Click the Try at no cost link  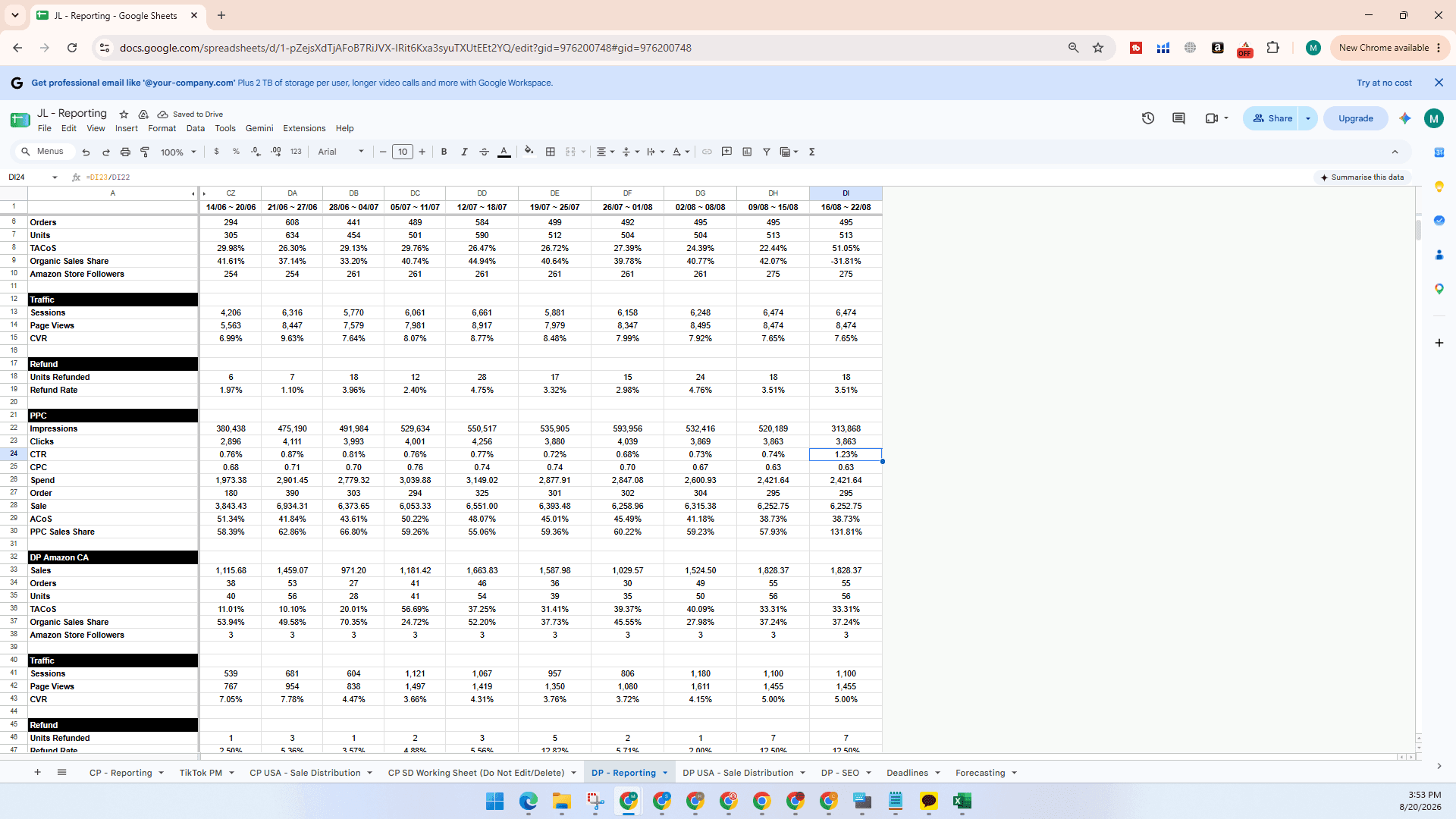click(x=1384, y=83)
